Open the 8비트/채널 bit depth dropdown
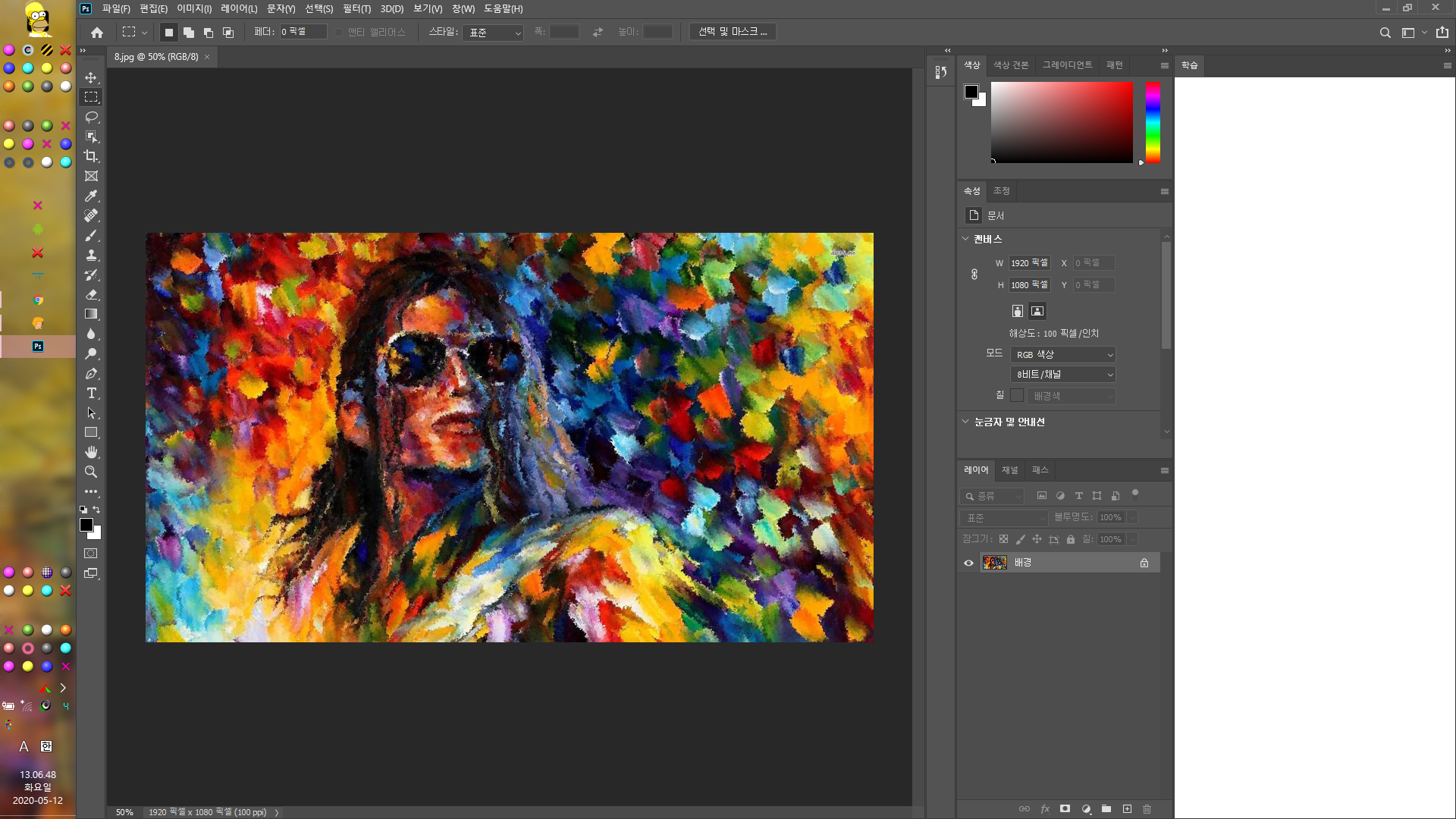The width and height of the screenshot is (1456, 819). click(x=1062, y=375)
